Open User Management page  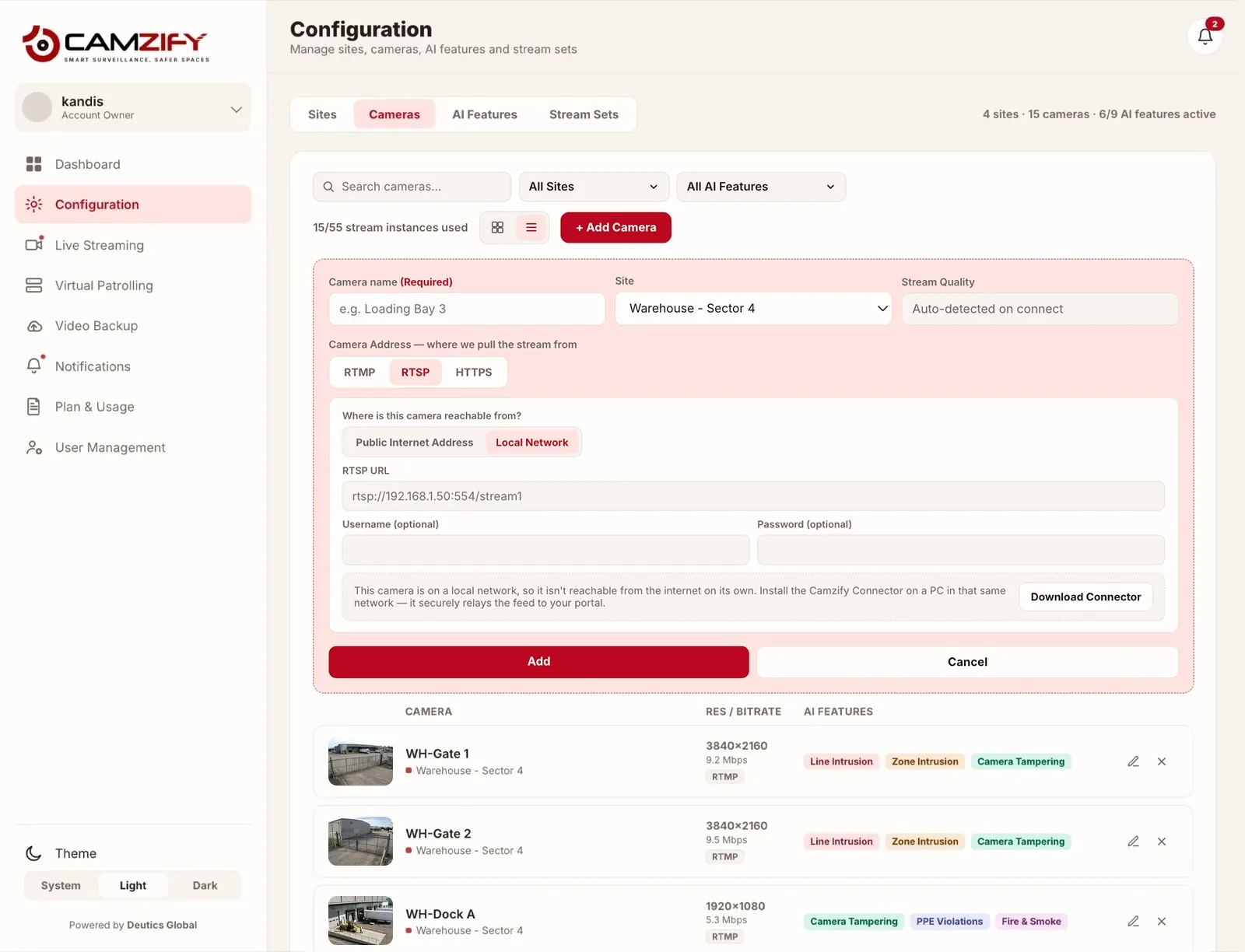coord(133,447)
